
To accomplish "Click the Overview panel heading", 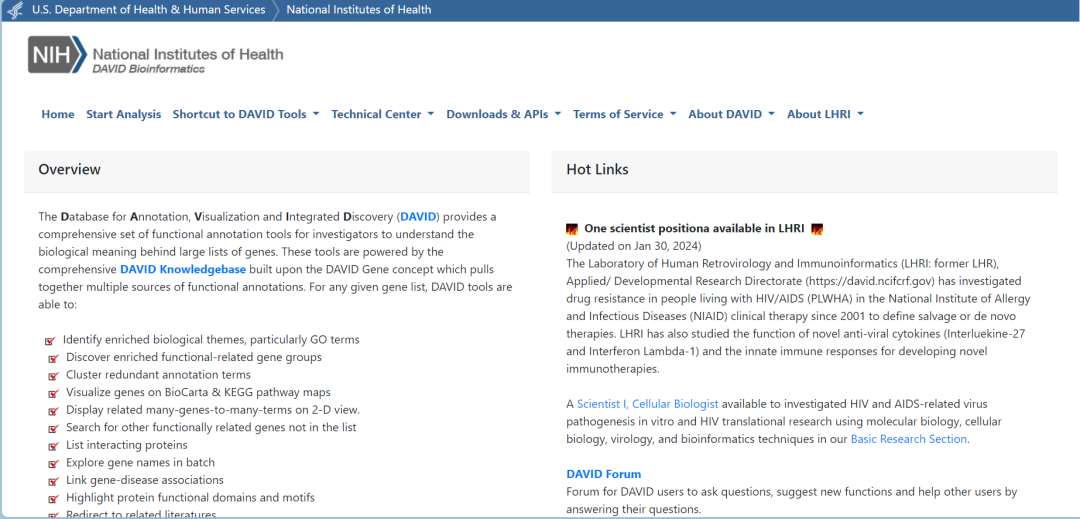I will point(70,169).
